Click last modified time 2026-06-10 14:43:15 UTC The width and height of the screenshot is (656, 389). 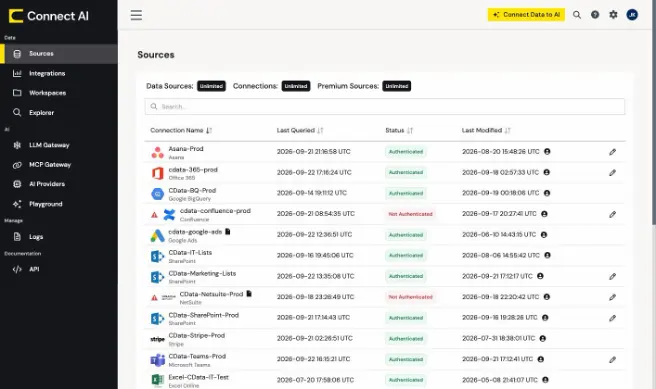click(x=499, y=235)
